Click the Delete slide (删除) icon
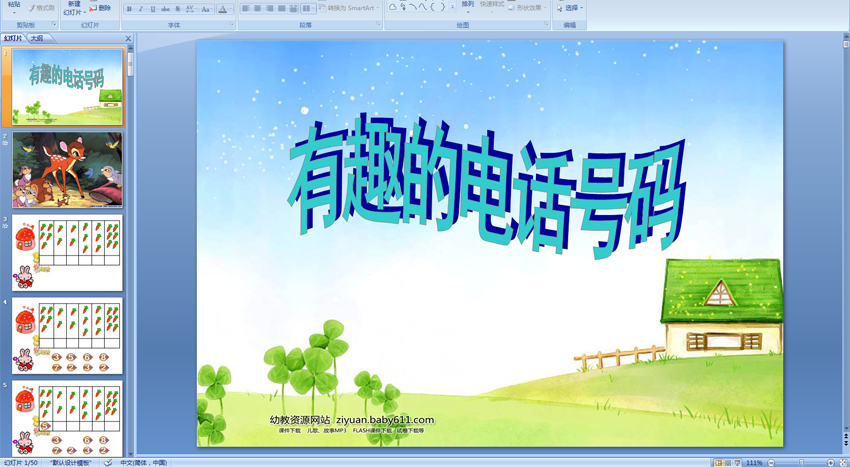 100,8
